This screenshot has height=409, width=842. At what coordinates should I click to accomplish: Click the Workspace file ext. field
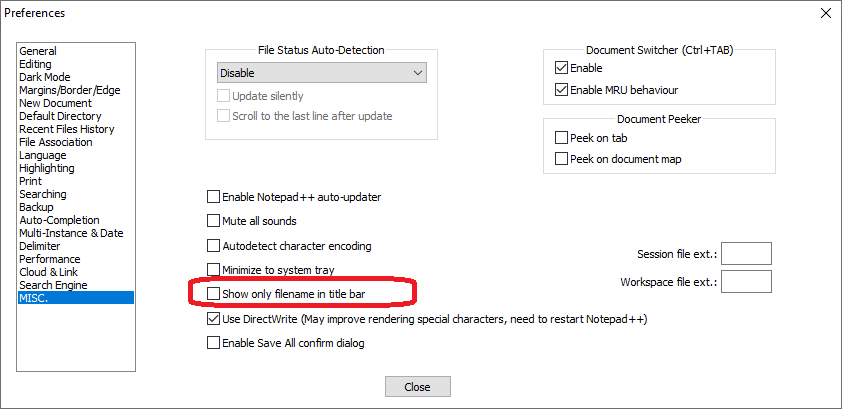click(x=746, y=281)
